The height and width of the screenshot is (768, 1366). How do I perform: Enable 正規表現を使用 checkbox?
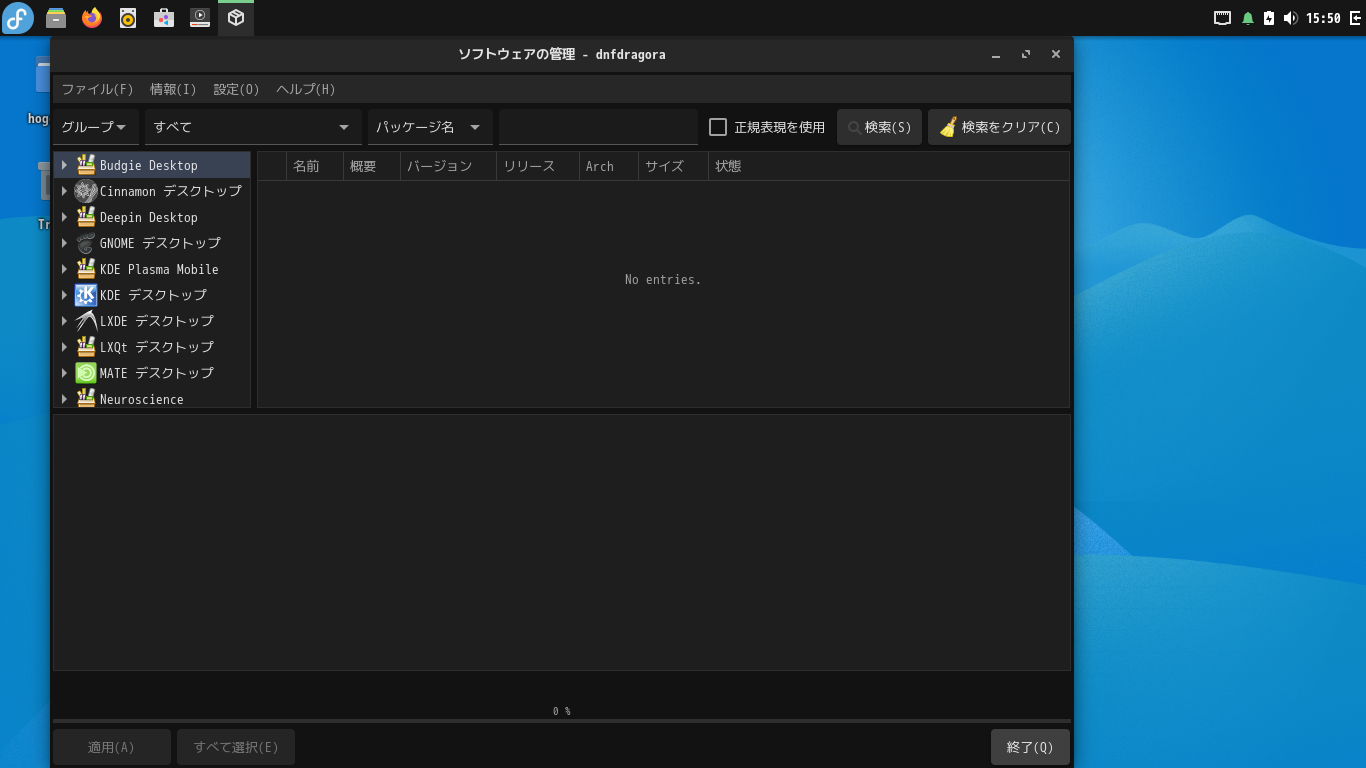pos(718,127)
